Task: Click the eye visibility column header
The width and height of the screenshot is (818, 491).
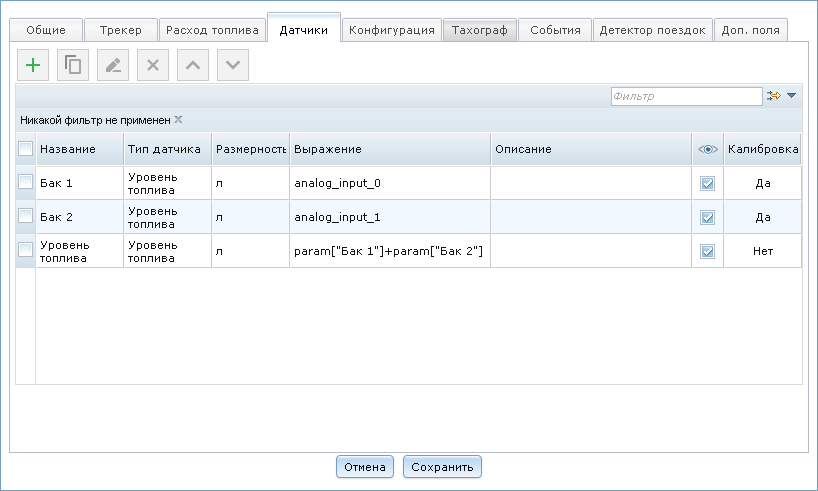Action: pyautogui.click(x=707, y=149)
